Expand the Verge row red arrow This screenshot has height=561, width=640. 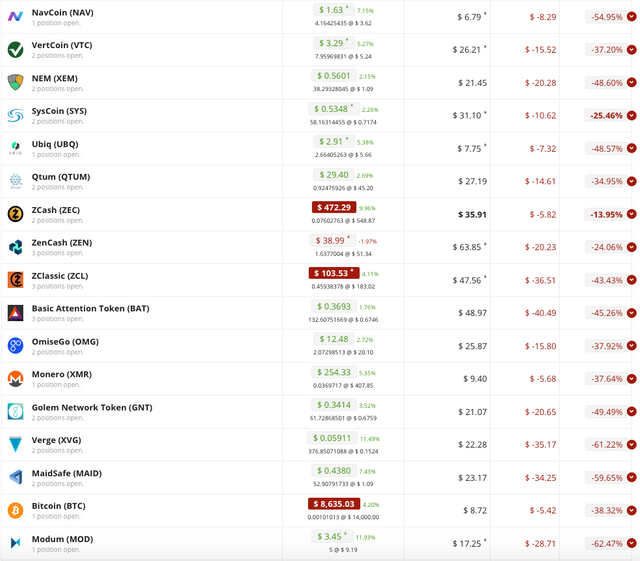coord(632,444)
